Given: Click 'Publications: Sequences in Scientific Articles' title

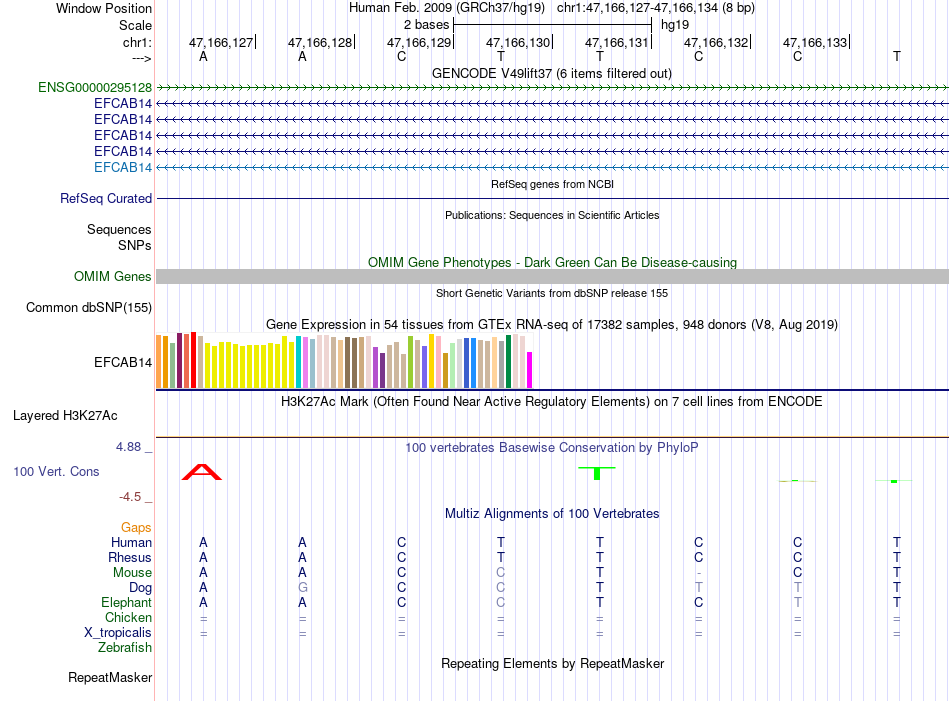Looking at the screenshot, I should 552,215.
